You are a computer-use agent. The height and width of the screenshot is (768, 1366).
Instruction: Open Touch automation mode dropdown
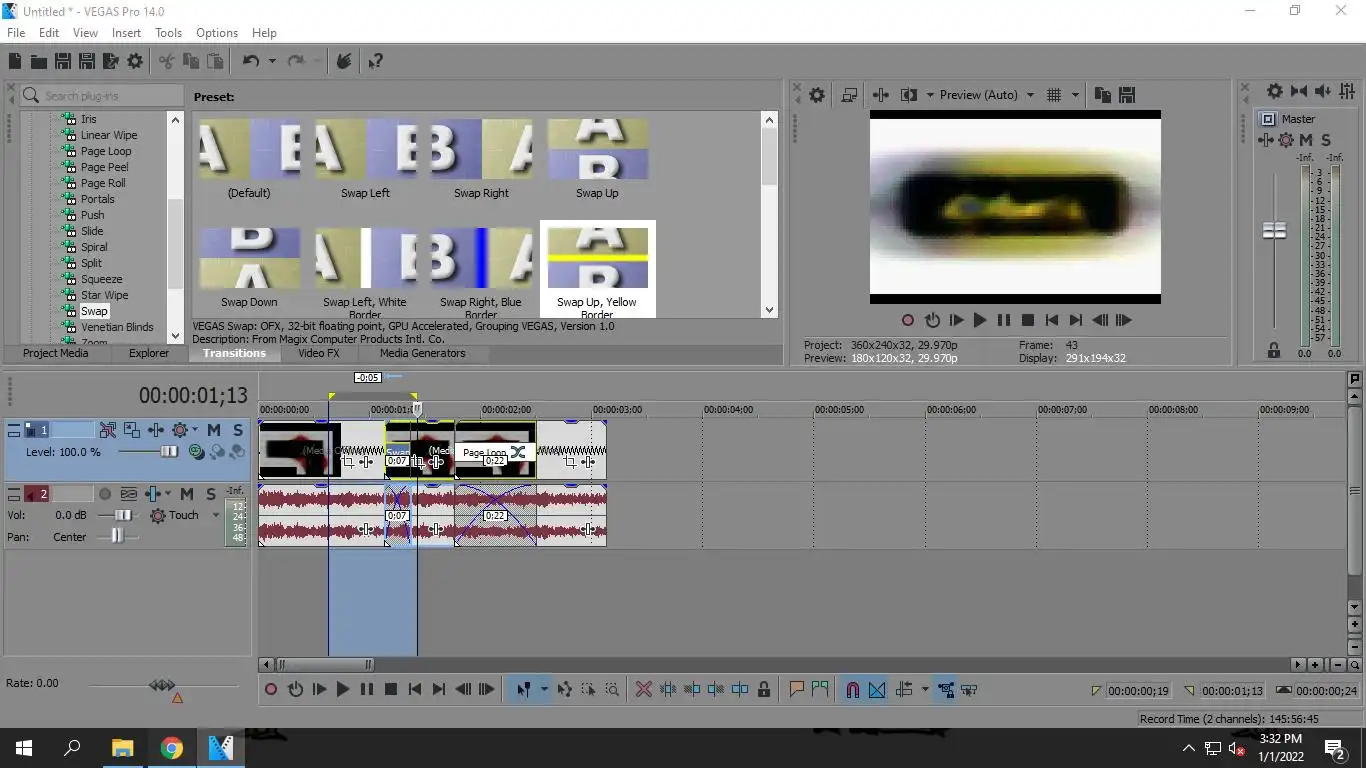215,516
